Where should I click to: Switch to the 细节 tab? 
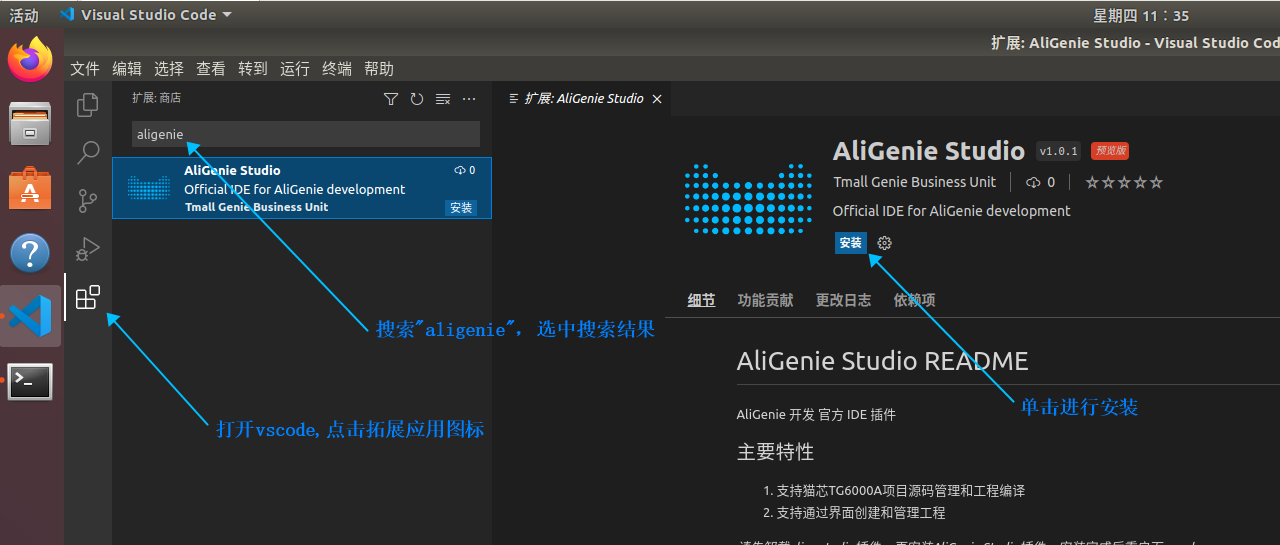[x=702, y=300]
